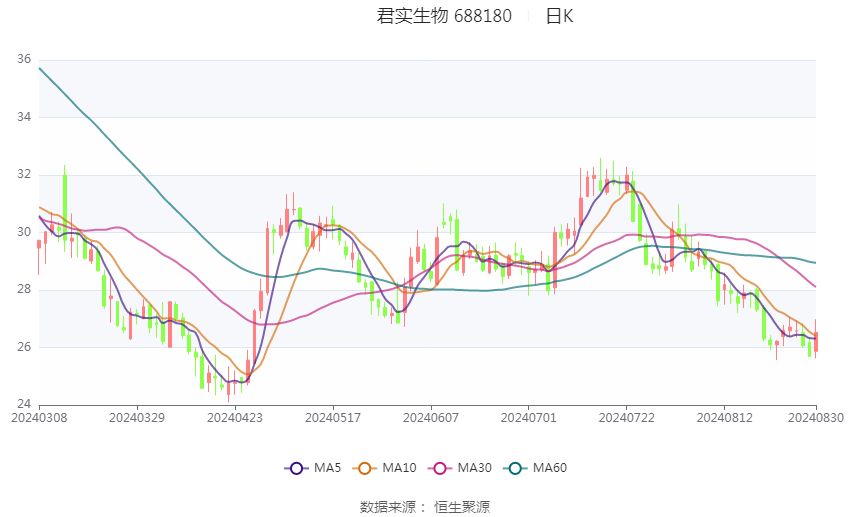This screenshot has height=517, width=850.
Task: Click x-axis date label 20240607
Action: 431,418
